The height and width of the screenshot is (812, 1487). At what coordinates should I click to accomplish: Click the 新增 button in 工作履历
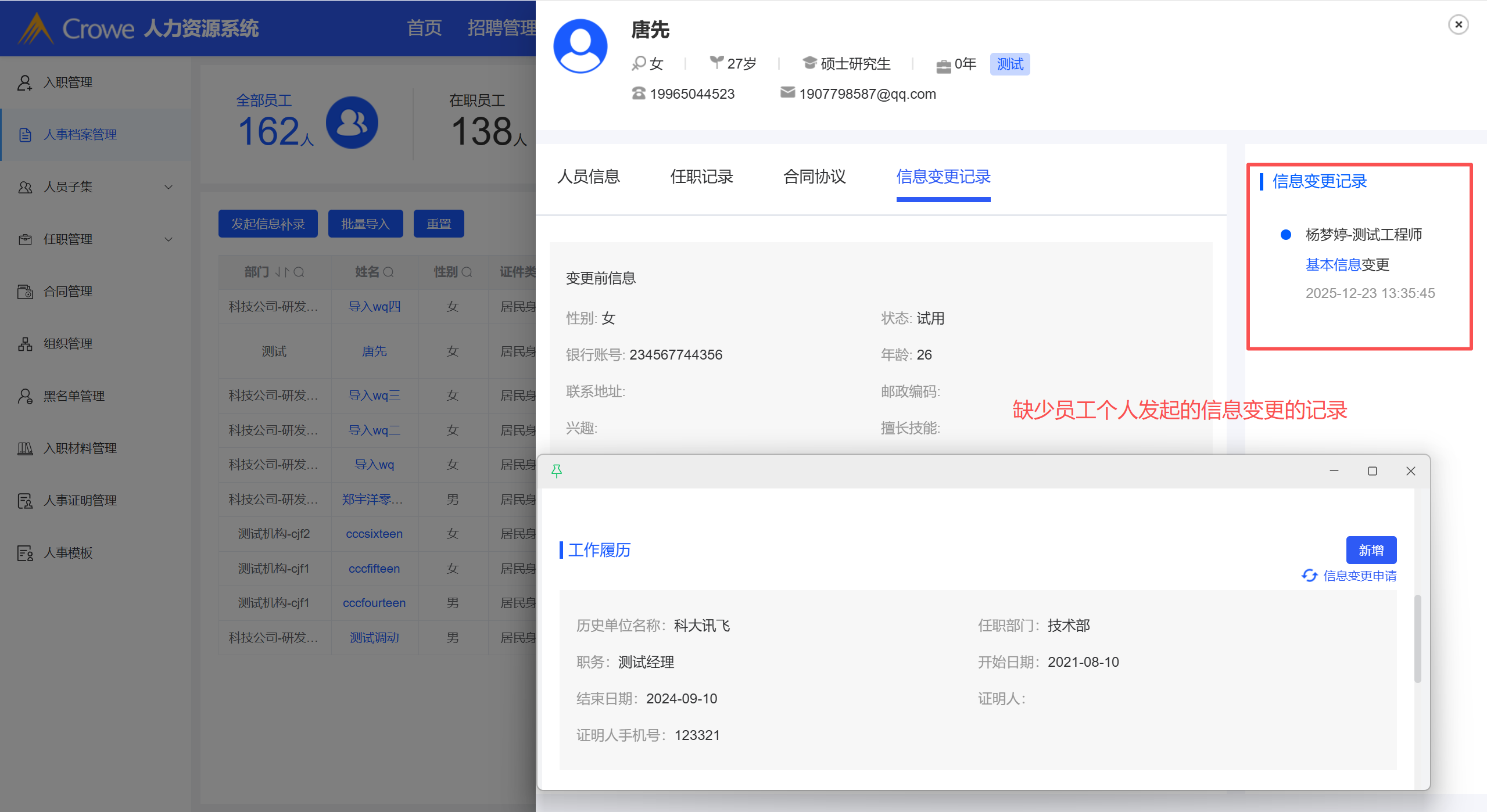point(1371,550)
